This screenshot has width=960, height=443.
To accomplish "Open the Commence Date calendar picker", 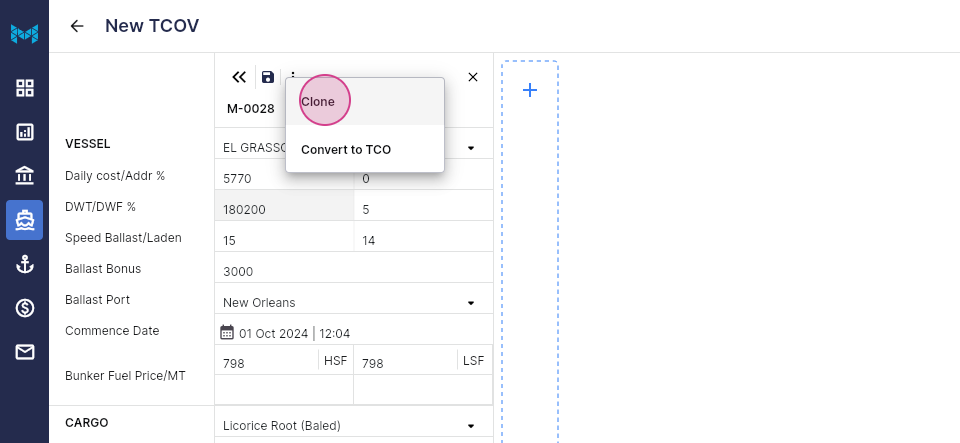I will click(x=227, y=333).
